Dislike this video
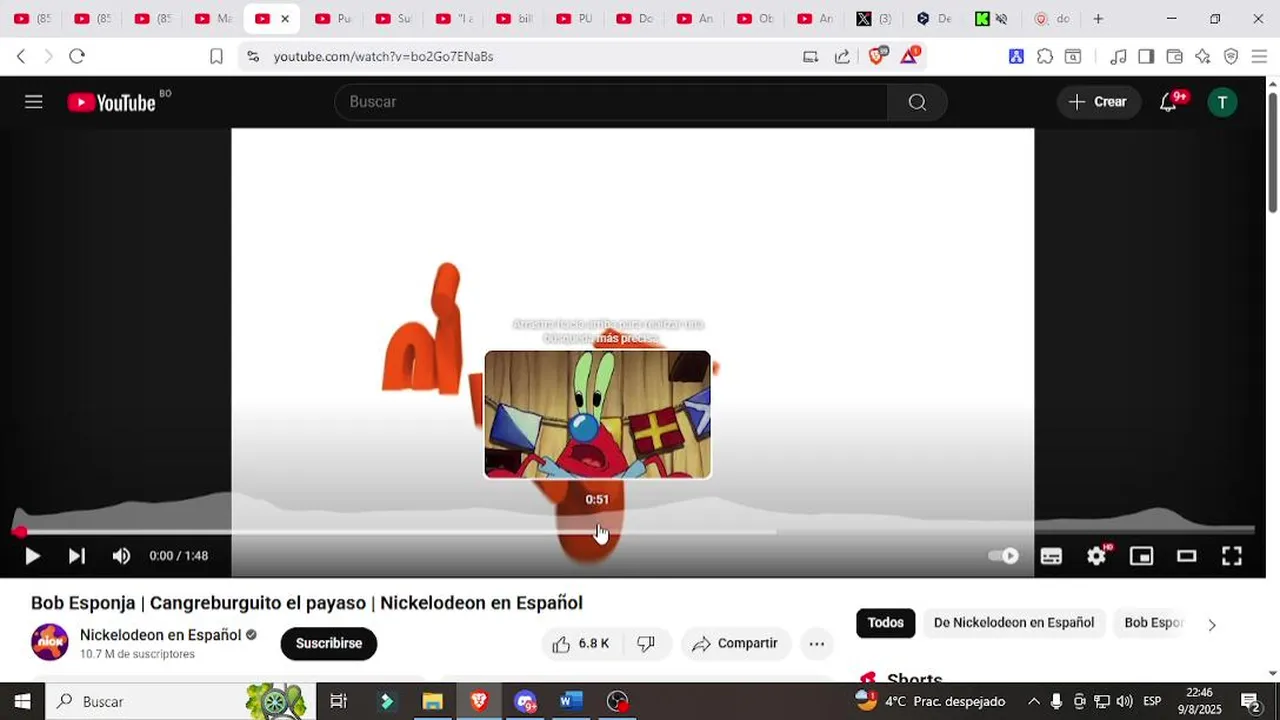Viewport: 1280px width, 720px height. pyautogui.click(x=646, y=644)
